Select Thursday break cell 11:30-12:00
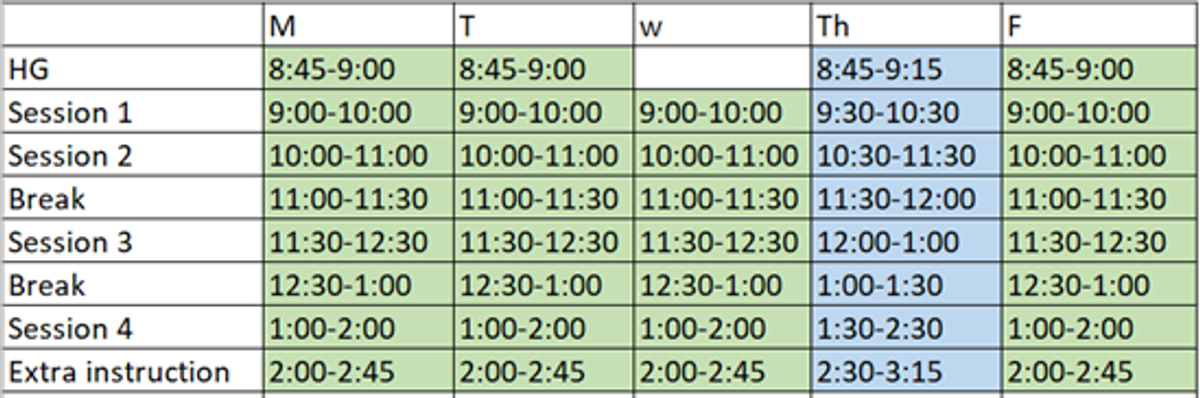This screenshot has height=398, width=1200. tap(906, 200)
